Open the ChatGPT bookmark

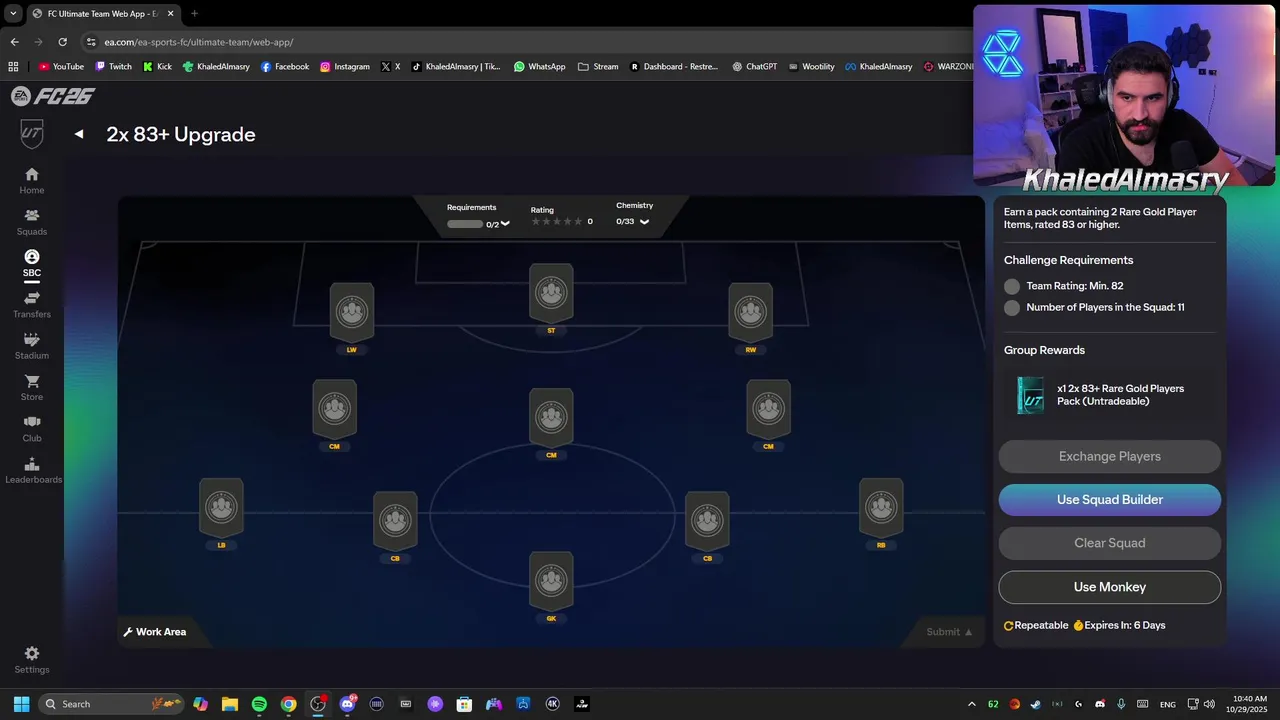click(754, 67)
